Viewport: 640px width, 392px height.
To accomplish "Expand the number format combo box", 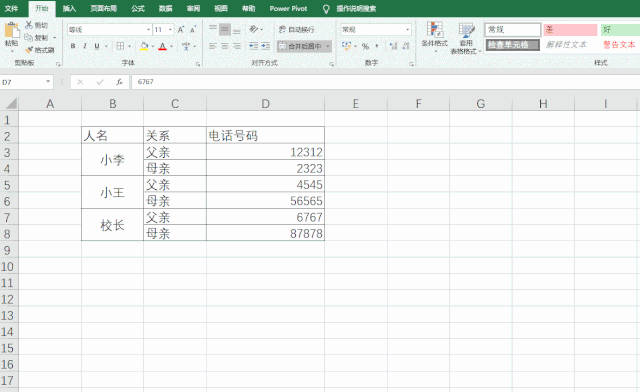I will click(407, 29).
